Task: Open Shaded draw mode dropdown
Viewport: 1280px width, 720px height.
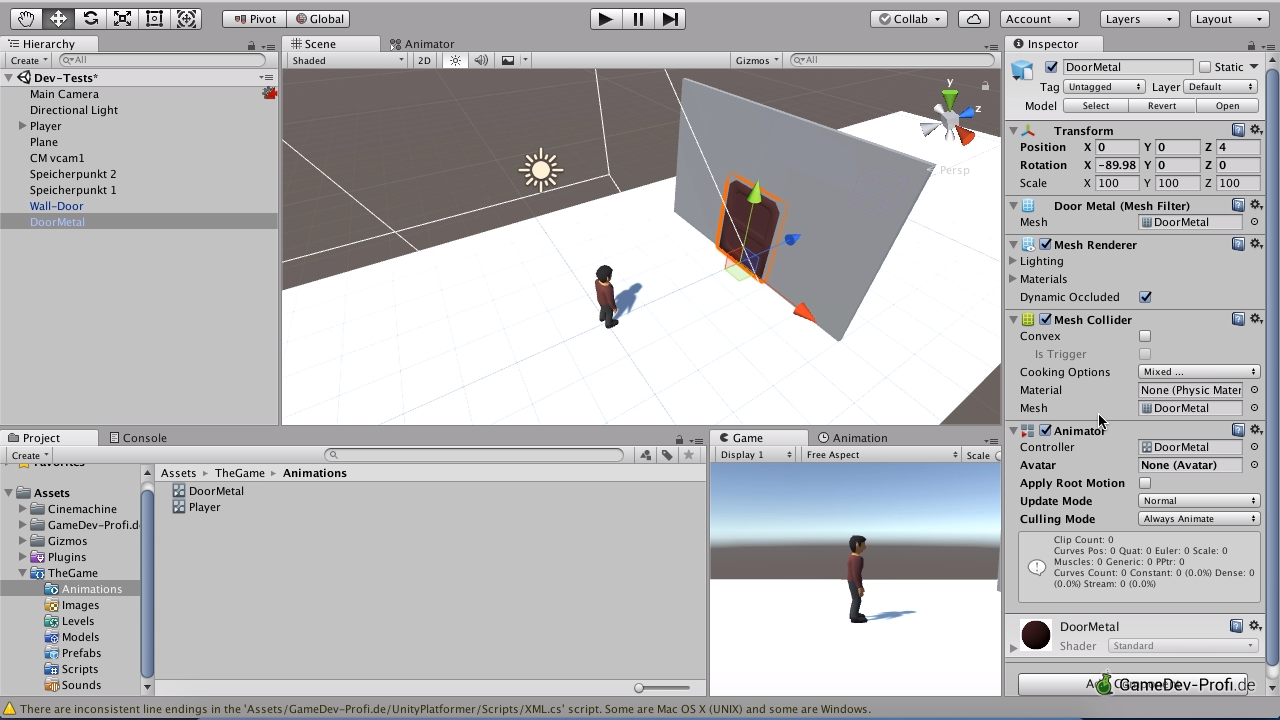Action: (x=347, y=60)
